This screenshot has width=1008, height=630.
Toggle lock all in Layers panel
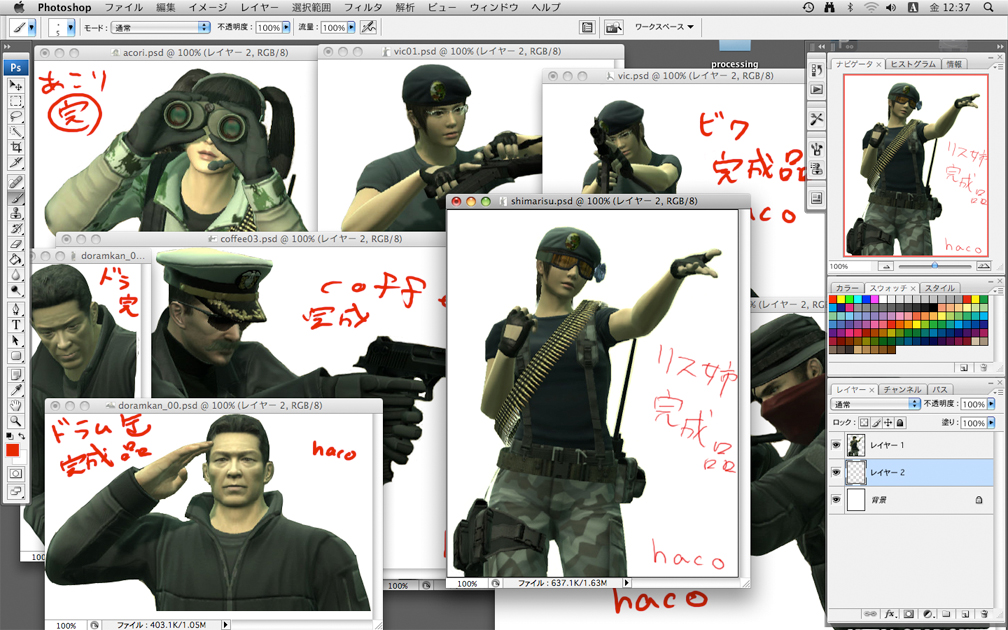901,422
